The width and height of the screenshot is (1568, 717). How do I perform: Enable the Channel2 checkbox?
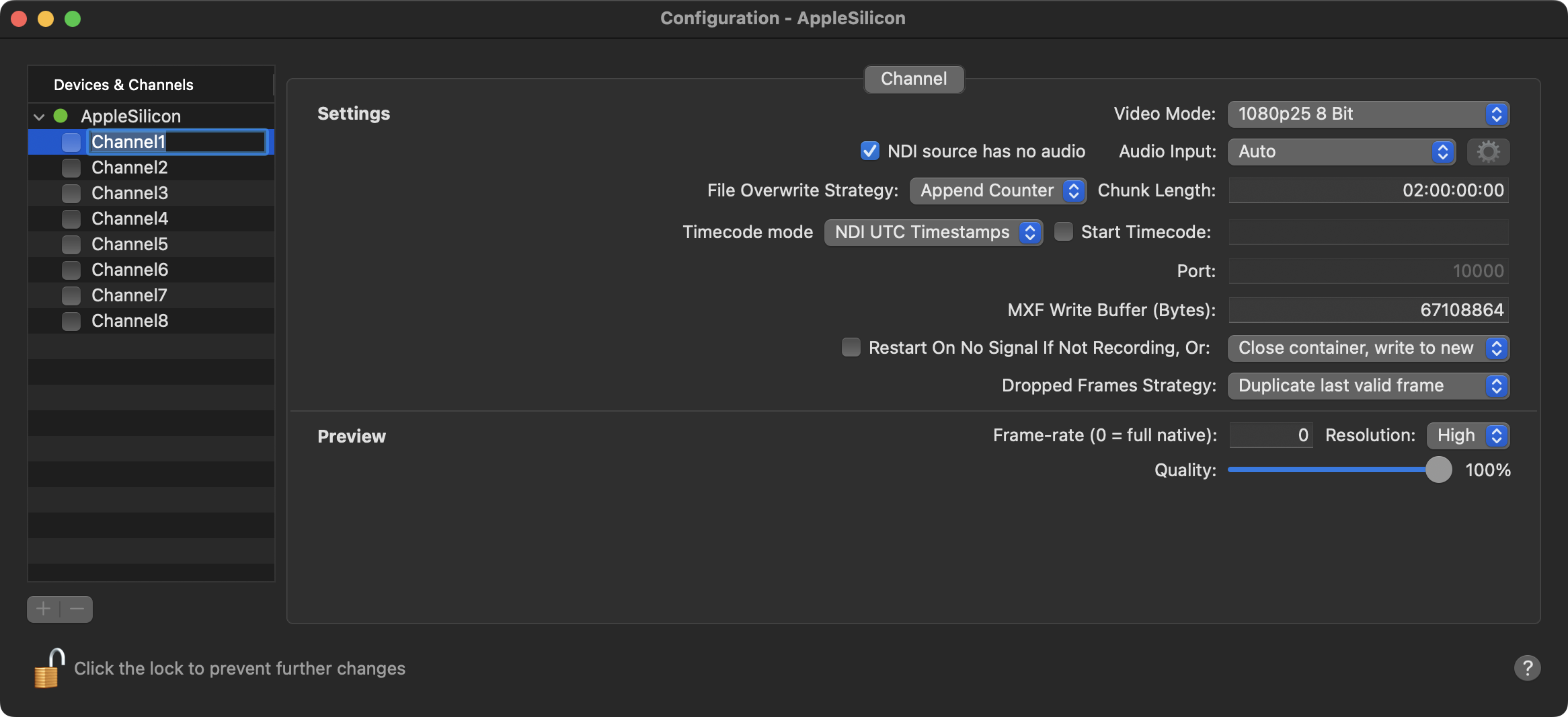tap(71, 167)
